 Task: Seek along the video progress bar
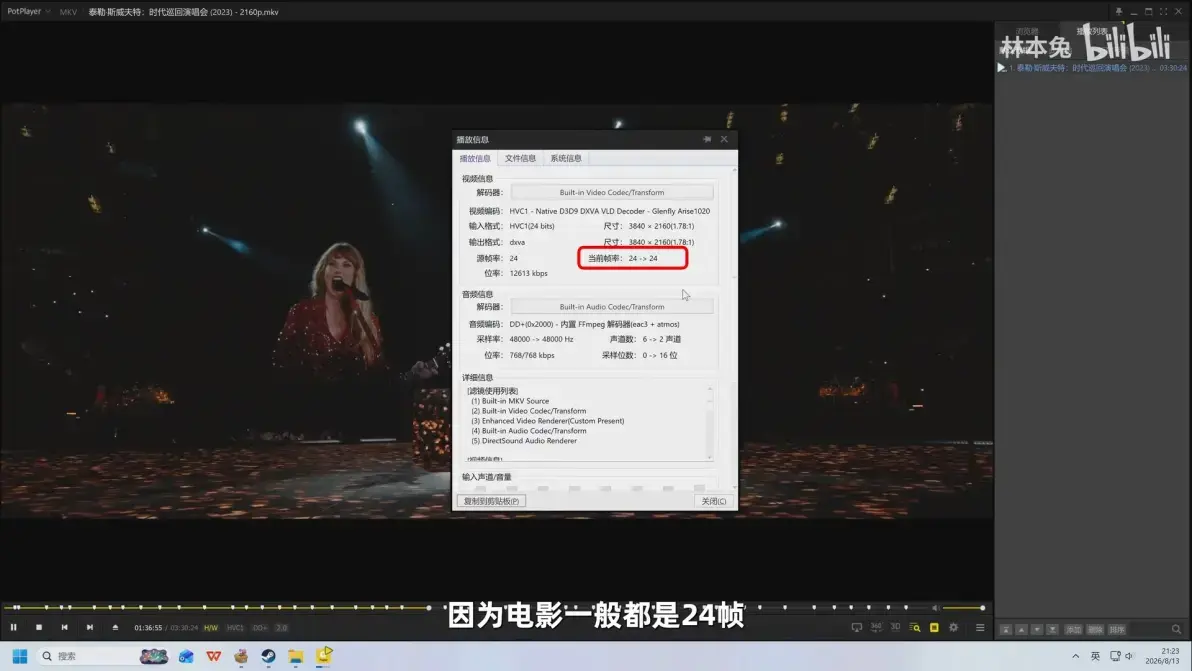467,607
